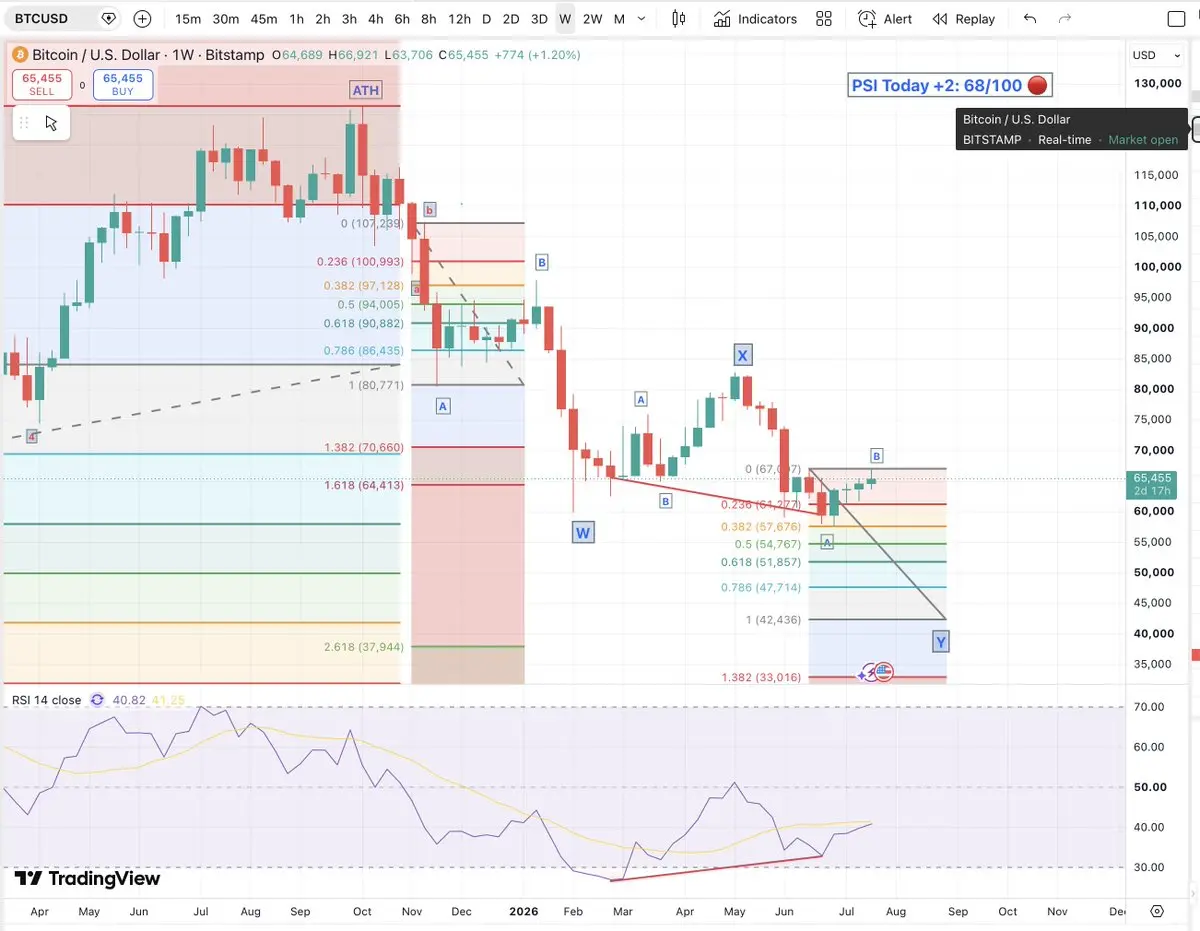Select the 2D timeframe
This screenshot has height=931, width=1200.
point(511,19)
